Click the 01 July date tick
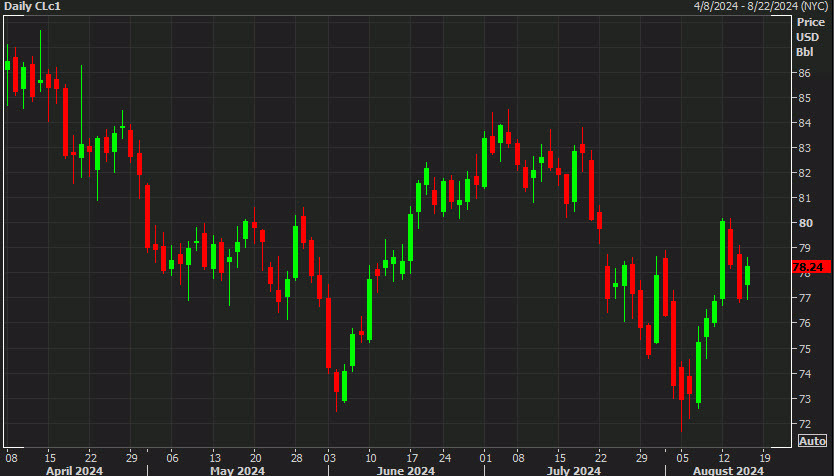This screenshot has width=834, height=476. pyautogui.click(x=485, y=458)
